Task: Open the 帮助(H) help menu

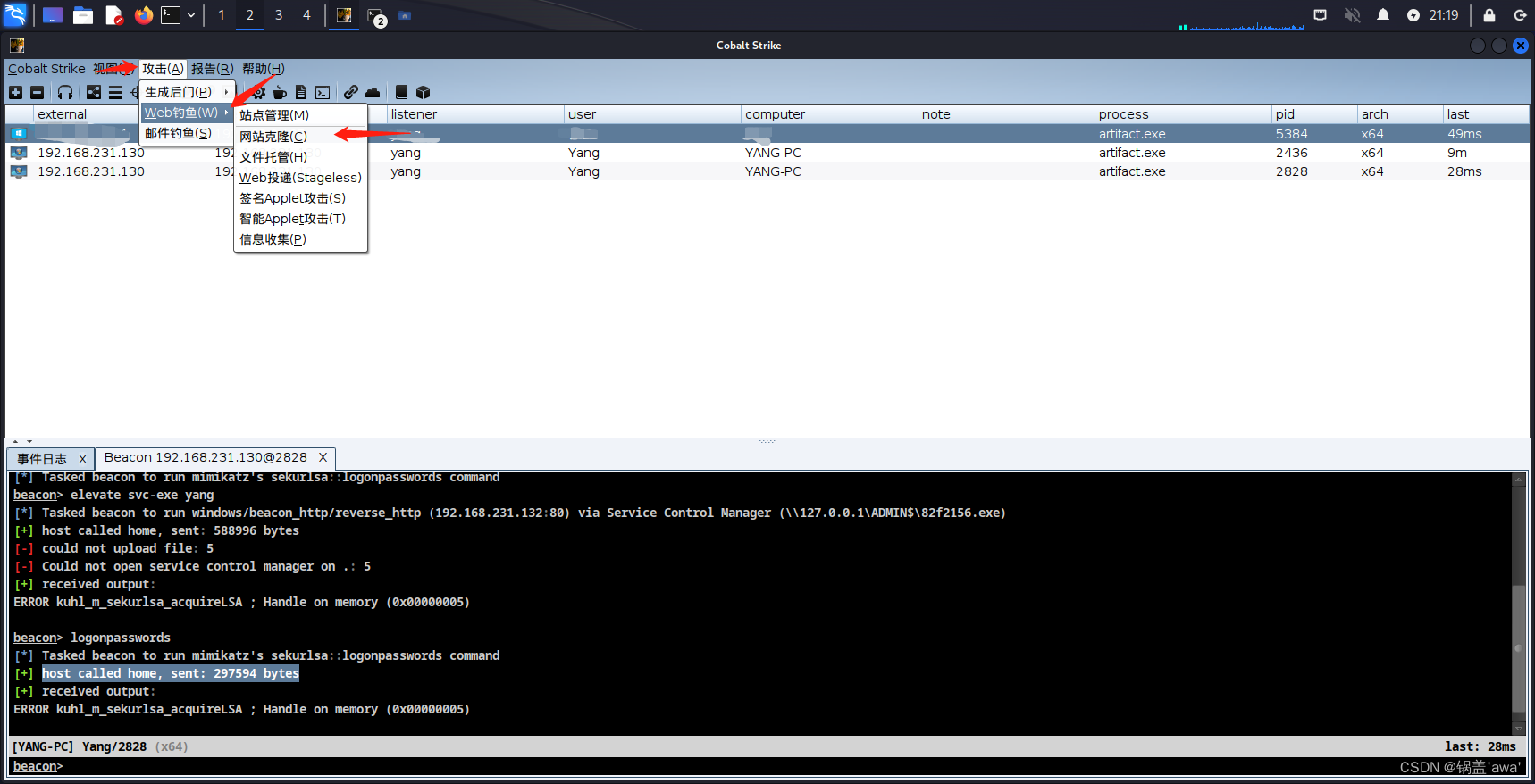Action: 263,69
